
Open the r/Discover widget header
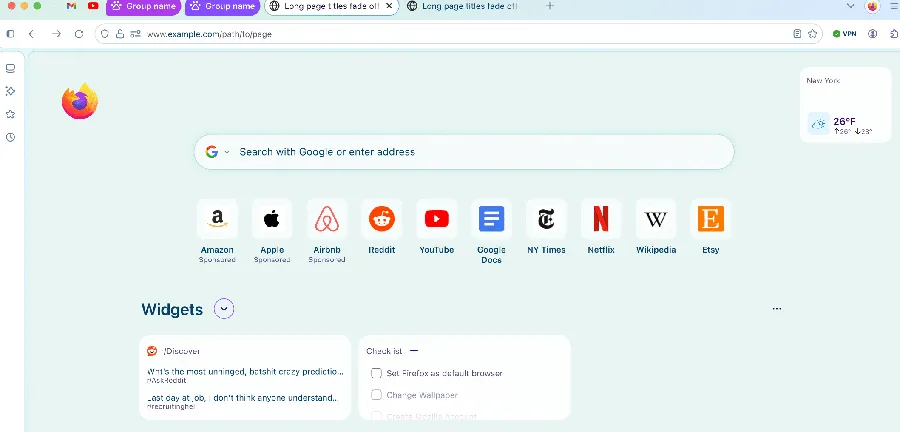174,351
